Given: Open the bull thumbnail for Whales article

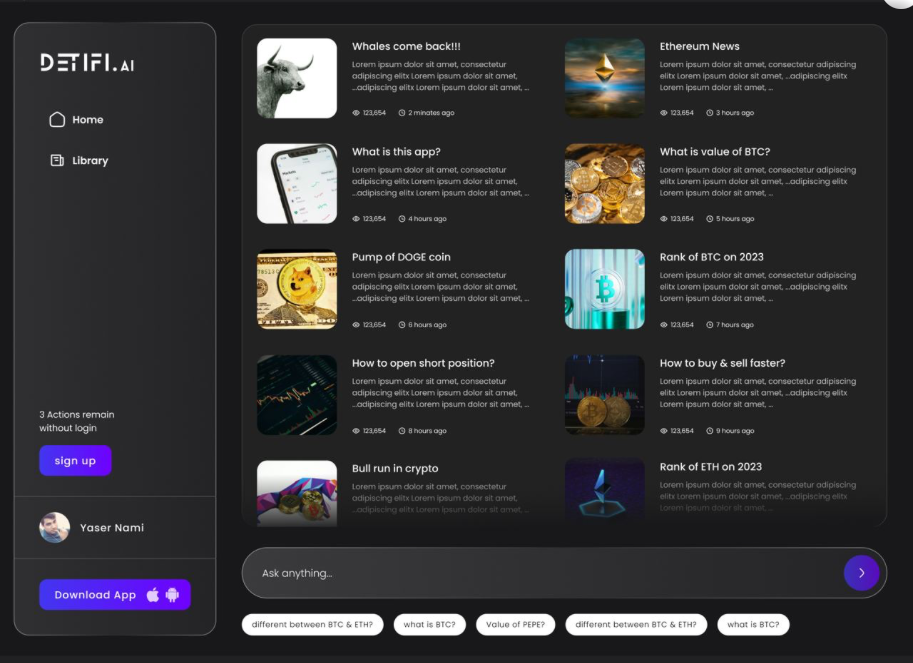Looking at the screenshot, I should [297, 78].
